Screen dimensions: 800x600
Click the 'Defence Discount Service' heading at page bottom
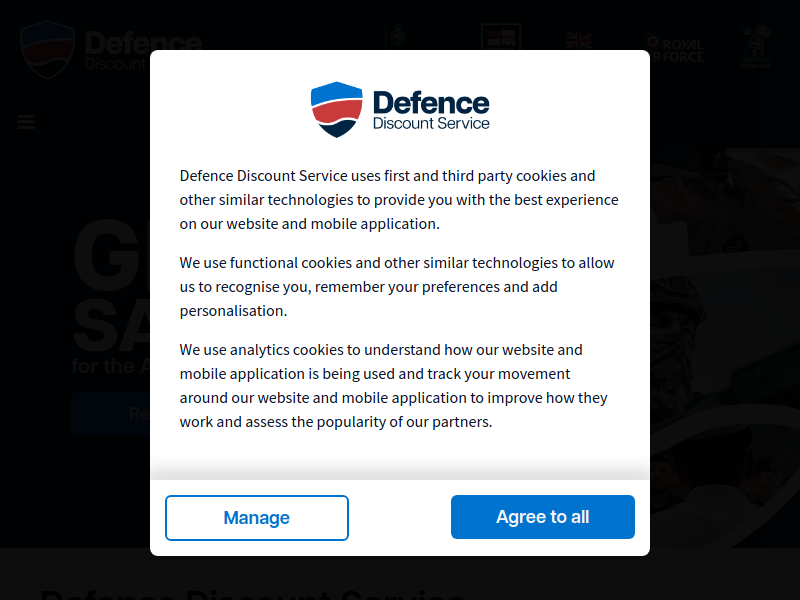(x=253, y=594)
